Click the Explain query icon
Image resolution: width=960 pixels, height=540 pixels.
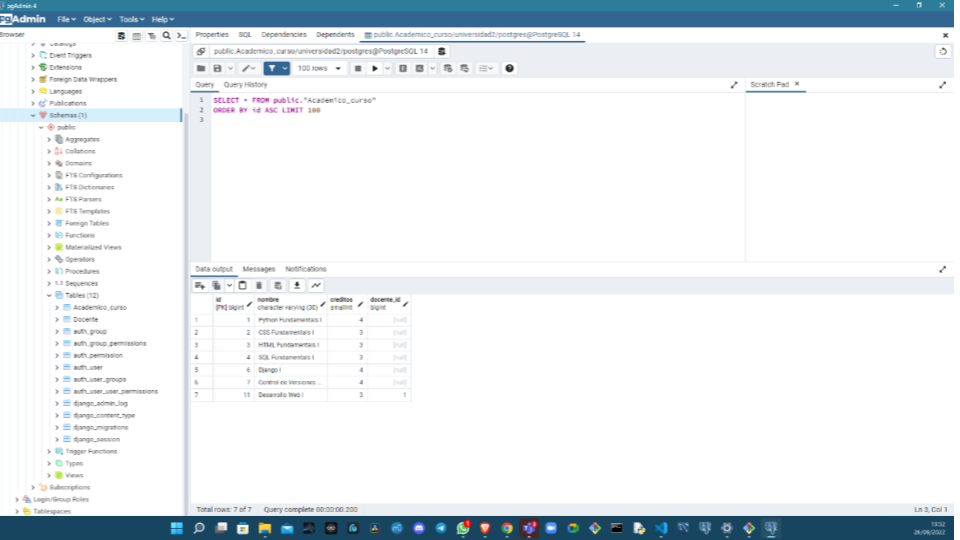tap(403, 69)
